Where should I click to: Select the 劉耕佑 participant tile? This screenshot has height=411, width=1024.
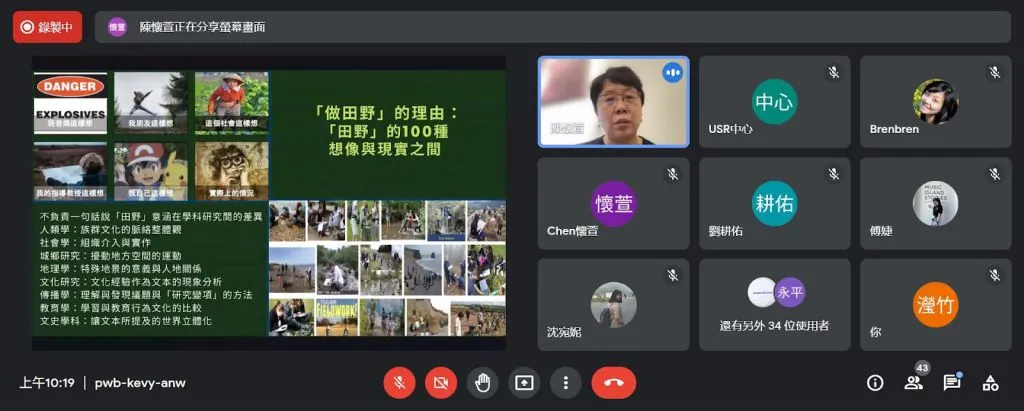click(774, 203)
